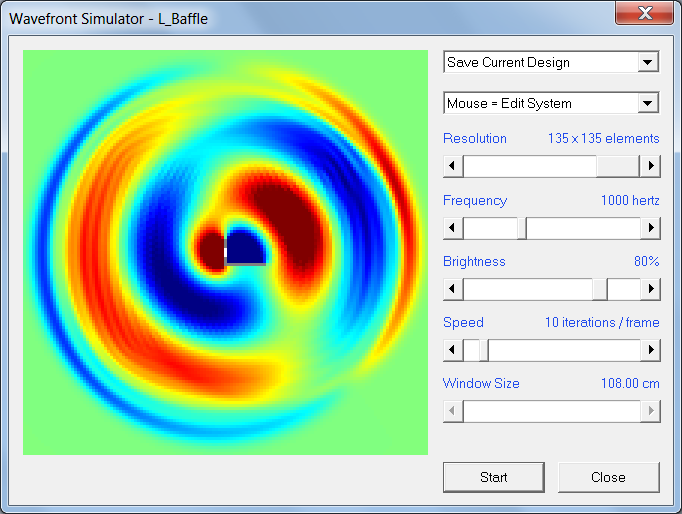Click the Resolution label
The image size is (682, 514).
[x=475, y=138]
